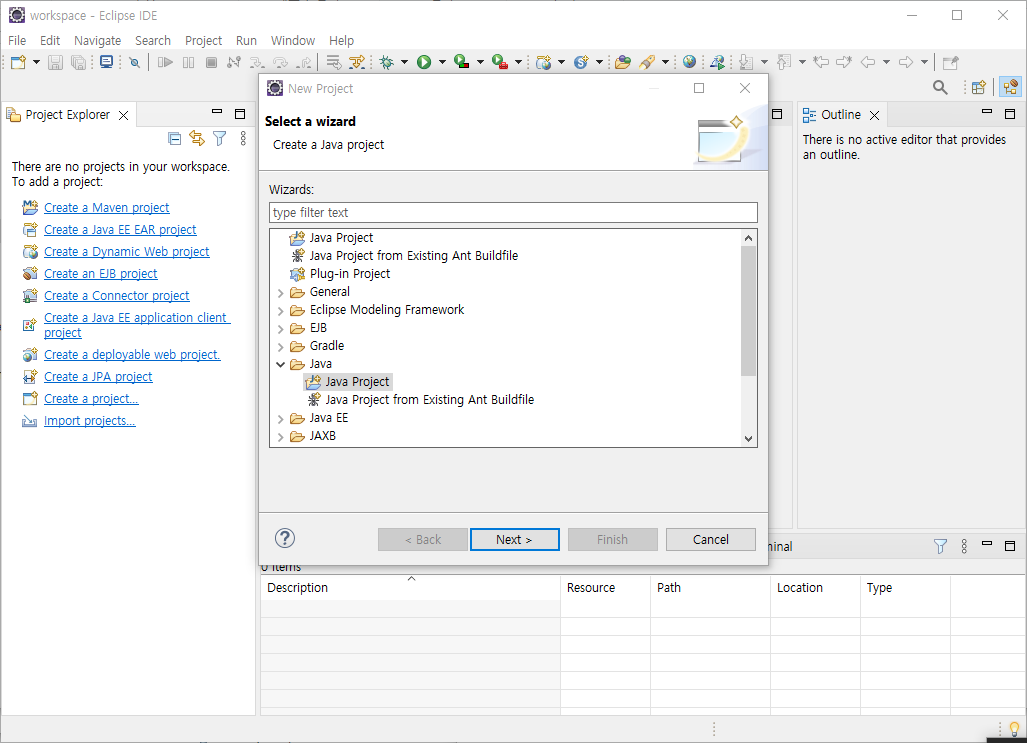This screenshot has height=743, width=1027.
Task: Click the Open Type folder icon
Action: [623, 62]
